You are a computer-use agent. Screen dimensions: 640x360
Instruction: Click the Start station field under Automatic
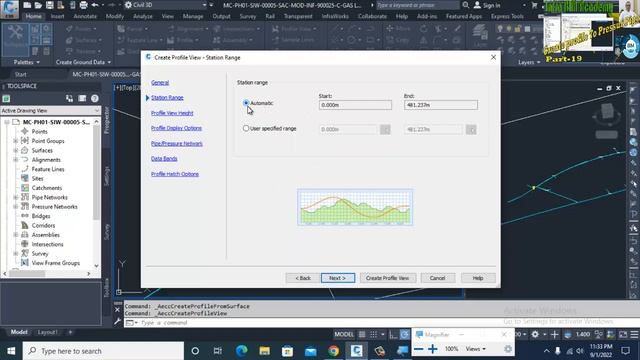pos(355,105)
